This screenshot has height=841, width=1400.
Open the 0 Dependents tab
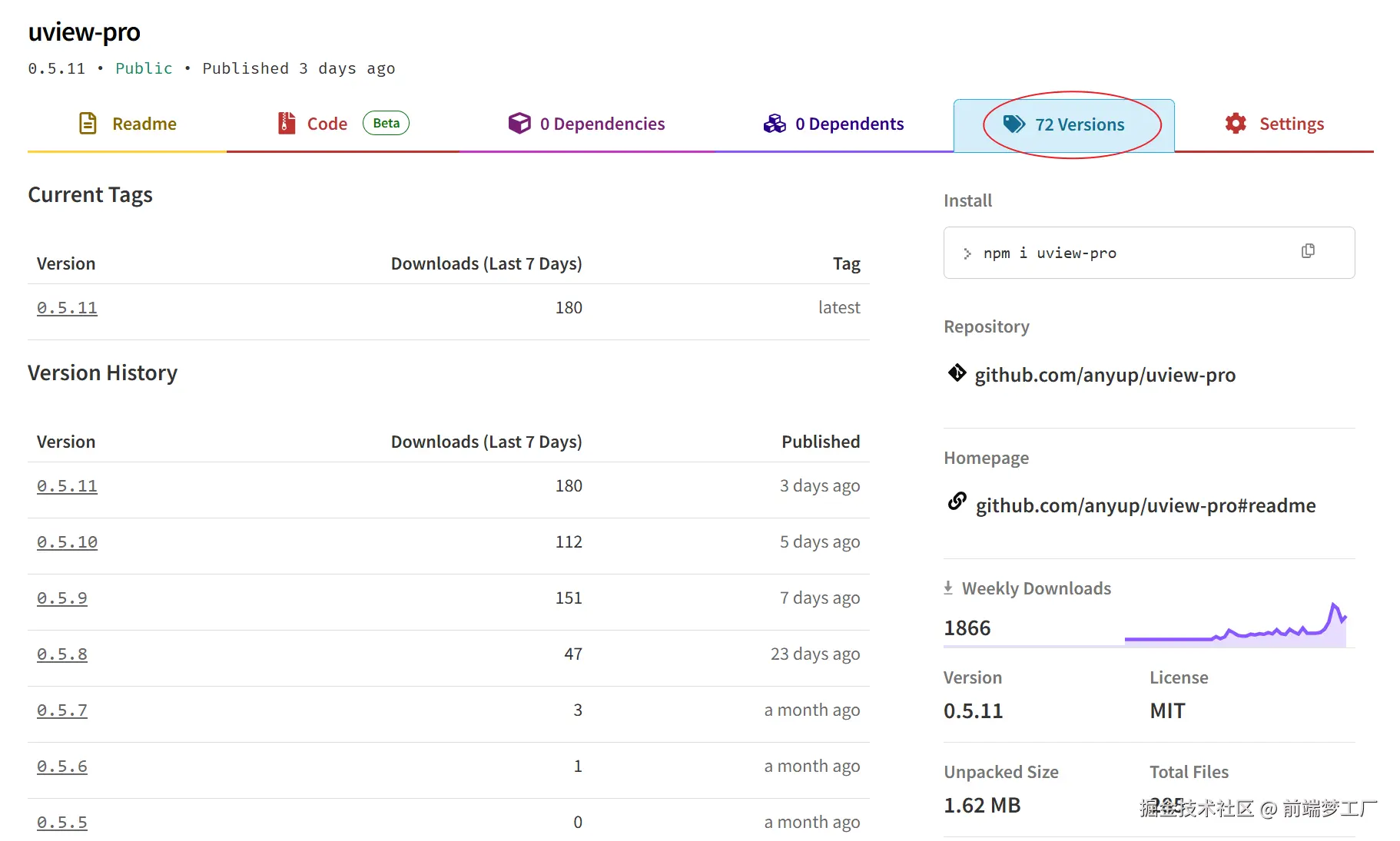(x=848, y=124)
